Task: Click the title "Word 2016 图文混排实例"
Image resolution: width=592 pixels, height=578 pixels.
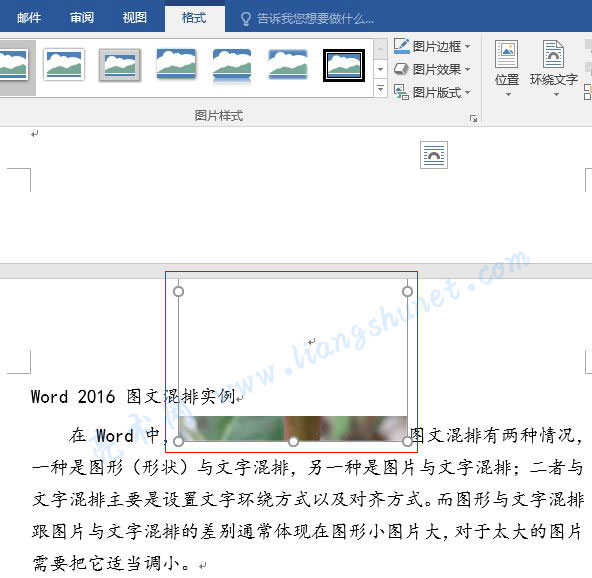Action: [x=134, y=396]
